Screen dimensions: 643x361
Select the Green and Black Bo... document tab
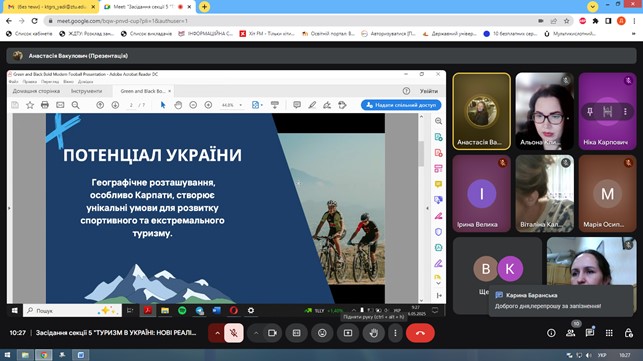coord(142,91)
